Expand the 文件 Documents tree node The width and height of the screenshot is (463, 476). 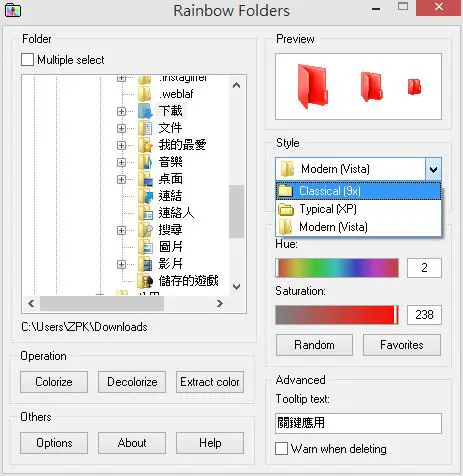click(121, 128)
